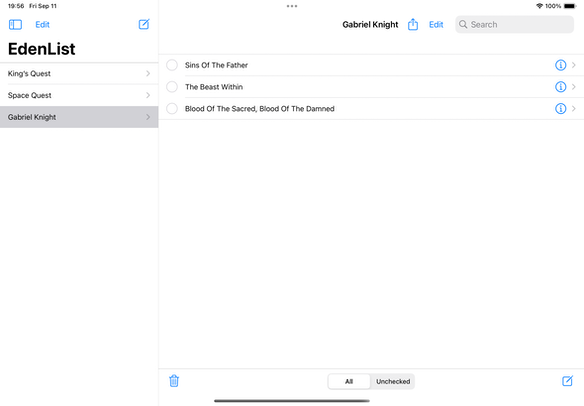Tap Edit next to Gabriel Knight title

[436, 25]
